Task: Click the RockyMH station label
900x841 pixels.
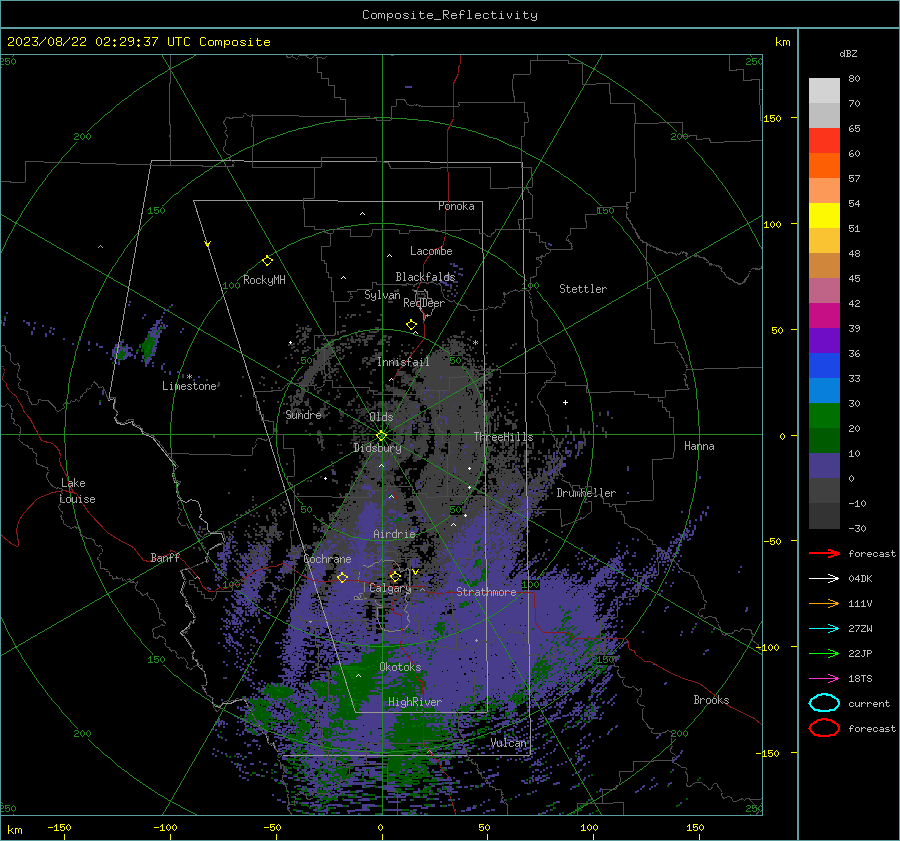Action: click(264, 280)
